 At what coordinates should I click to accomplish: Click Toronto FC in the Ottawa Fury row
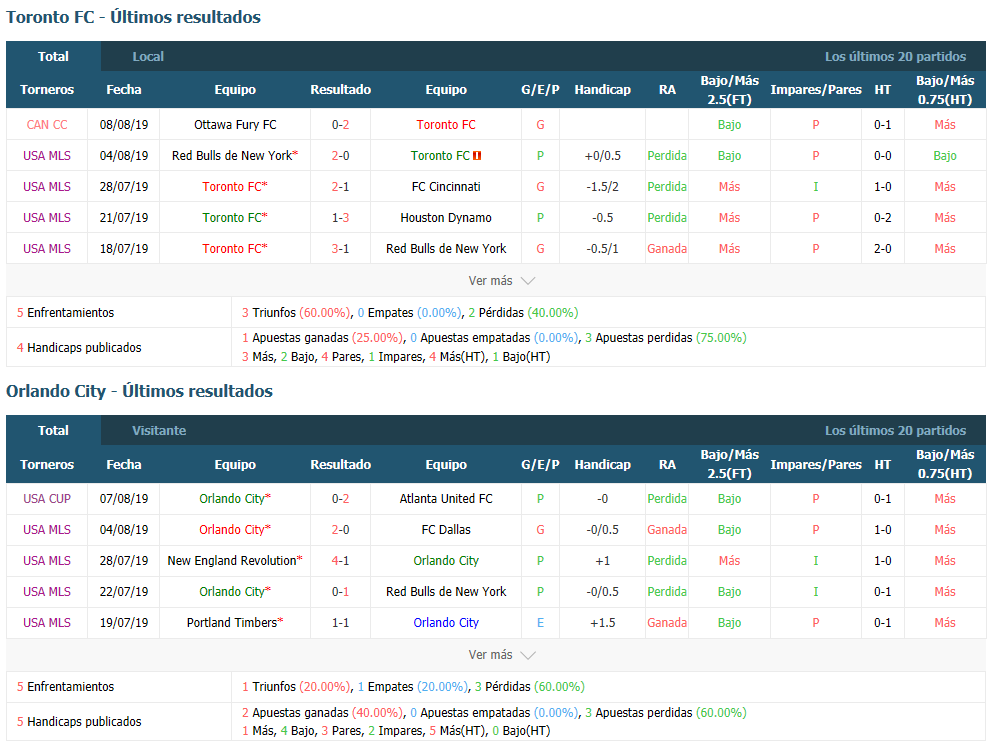[446, 125]
